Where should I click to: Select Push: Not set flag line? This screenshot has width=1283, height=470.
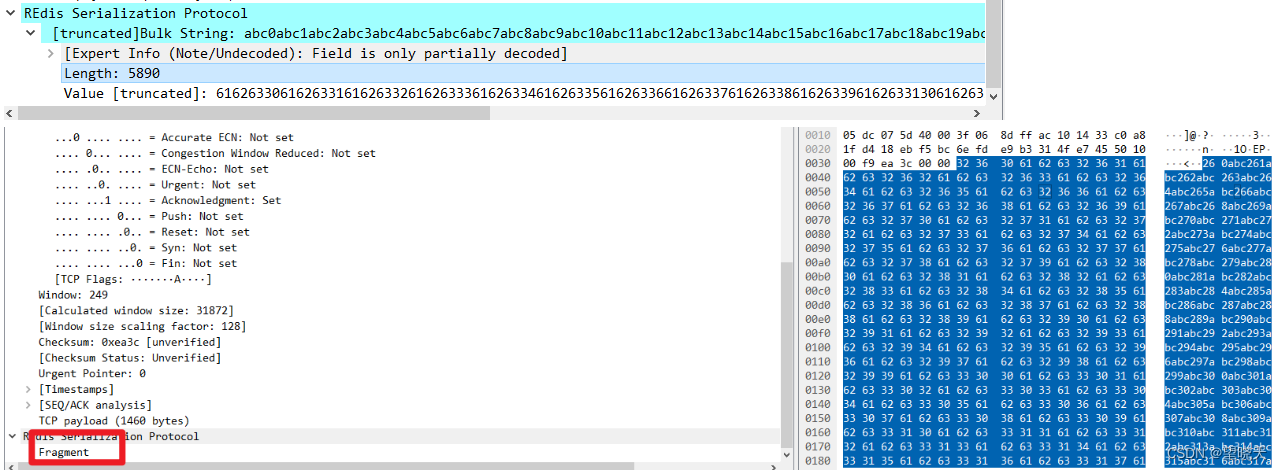tap(148, 216)
